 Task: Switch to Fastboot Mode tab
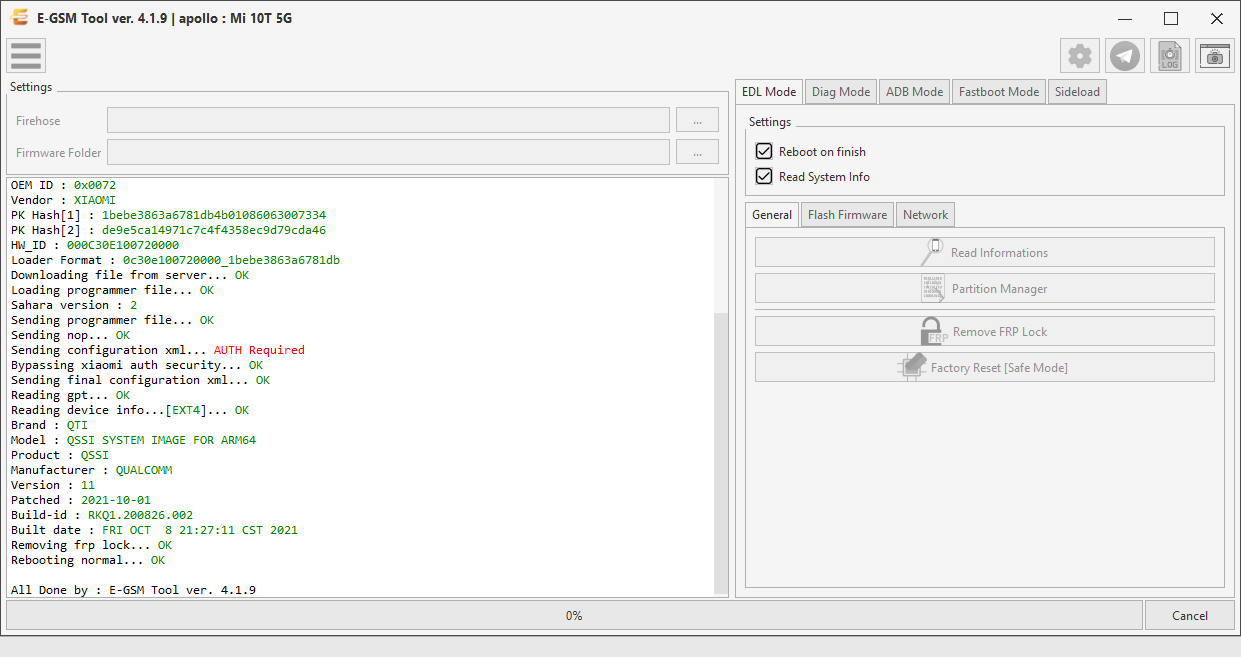999,92
